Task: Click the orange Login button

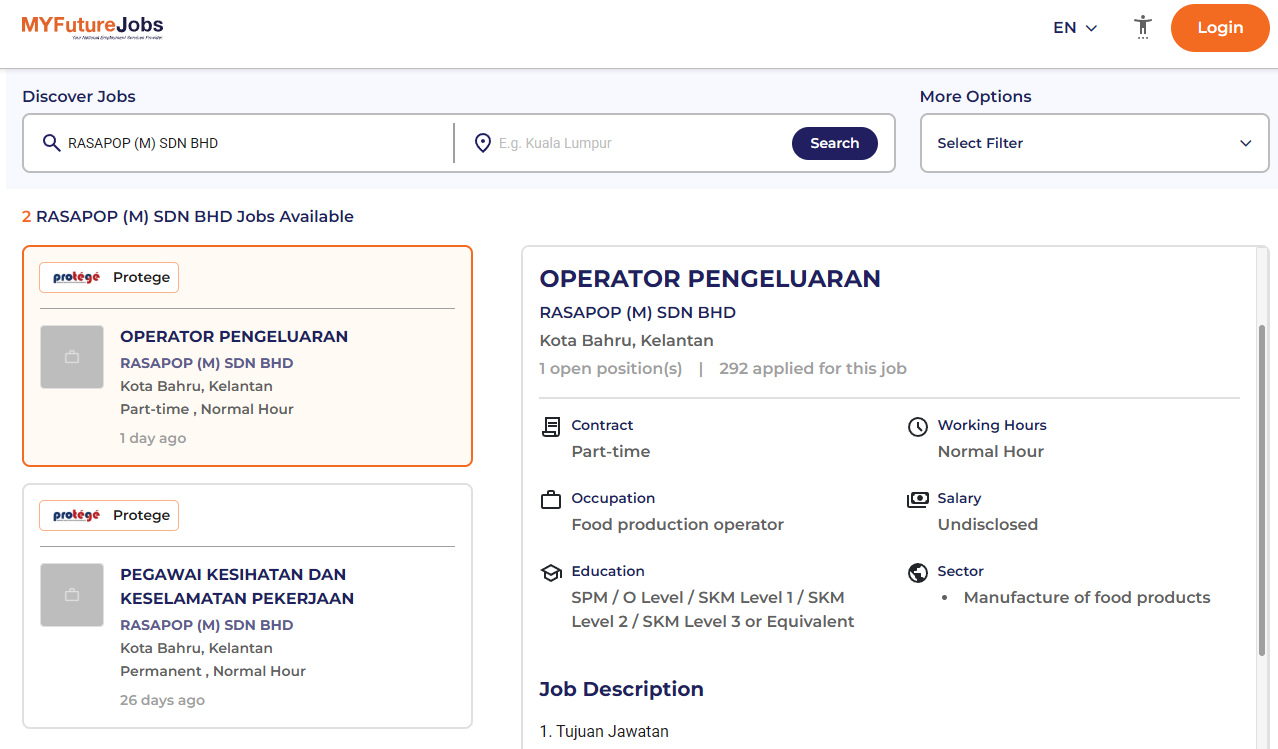Action: coord(1220,28)
